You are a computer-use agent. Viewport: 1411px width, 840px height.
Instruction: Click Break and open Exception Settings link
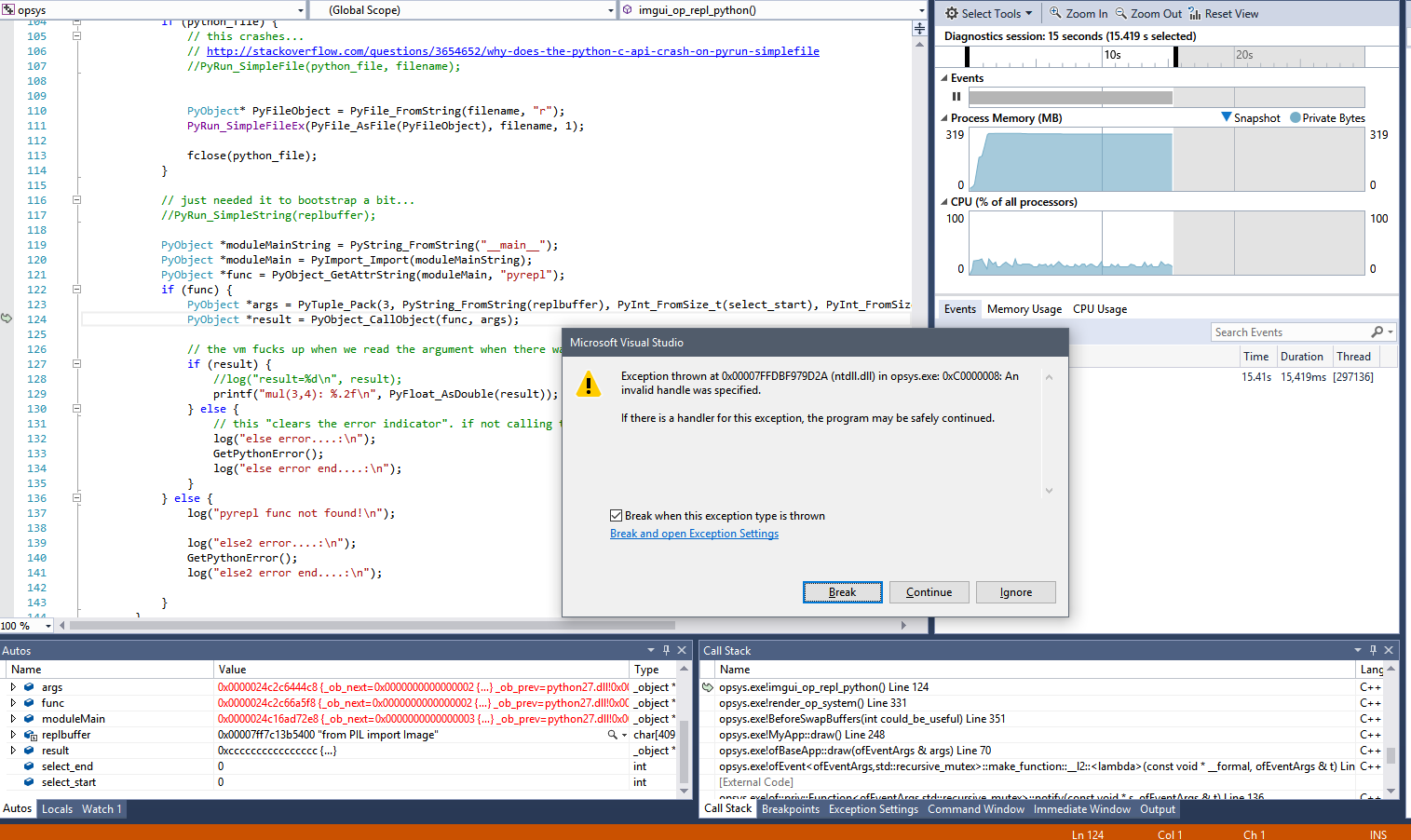[695, 533]
